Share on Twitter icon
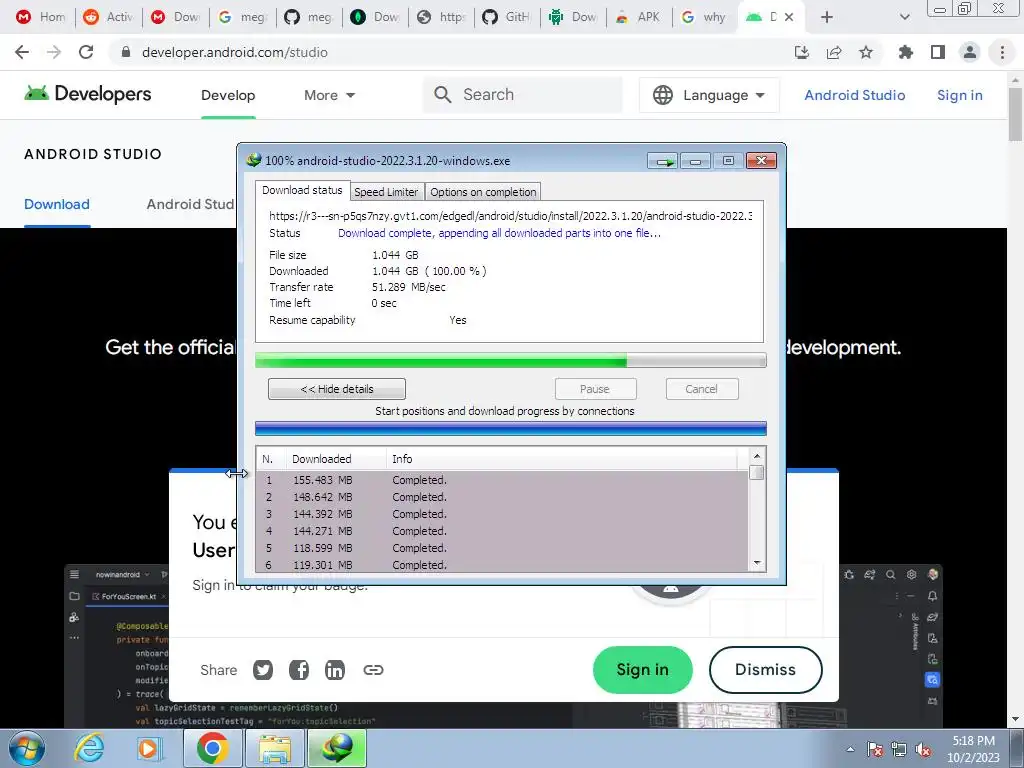 [263, 669]
